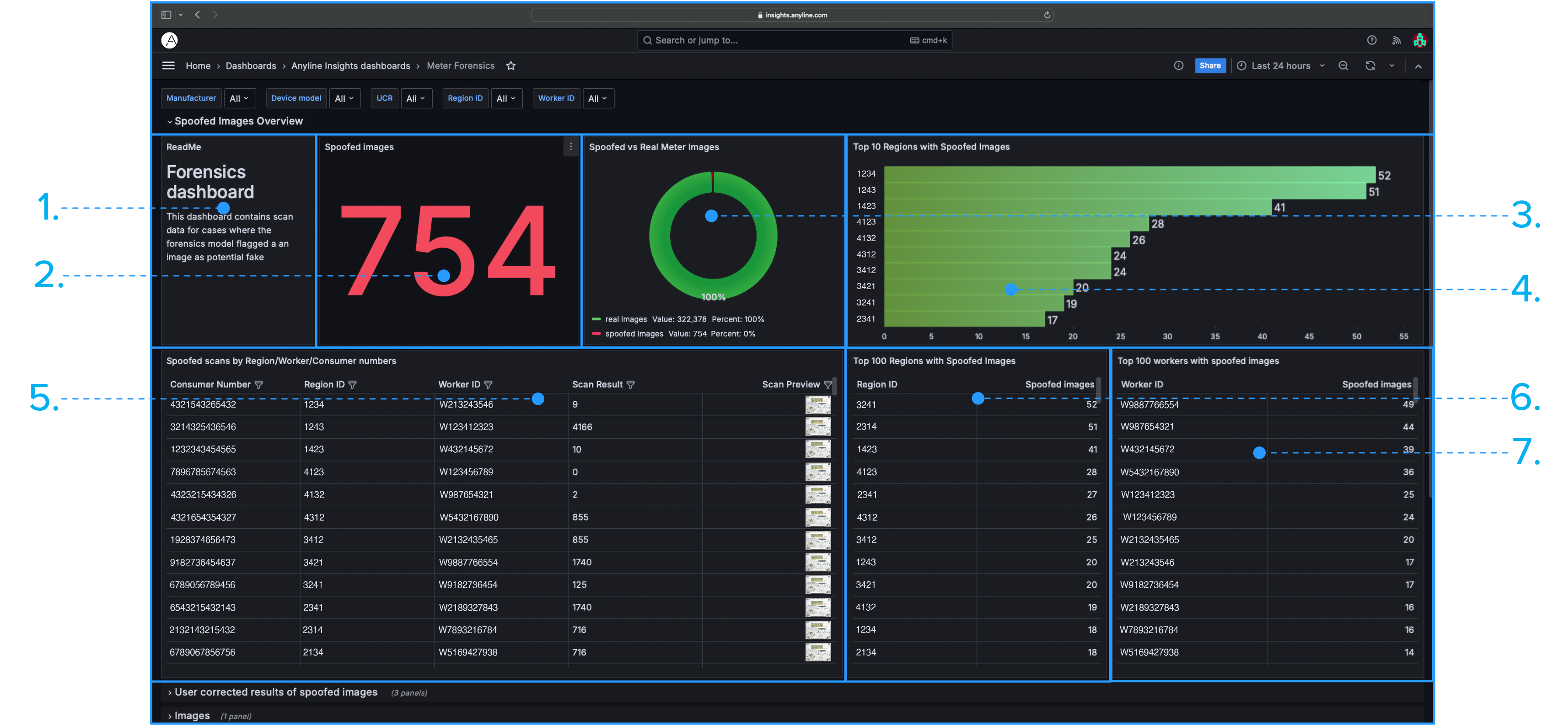The width and height of the screenshot is (1568, 725).
Task: Open Anyline Insights dashboards breadcrumb
Action: [351, 66]
